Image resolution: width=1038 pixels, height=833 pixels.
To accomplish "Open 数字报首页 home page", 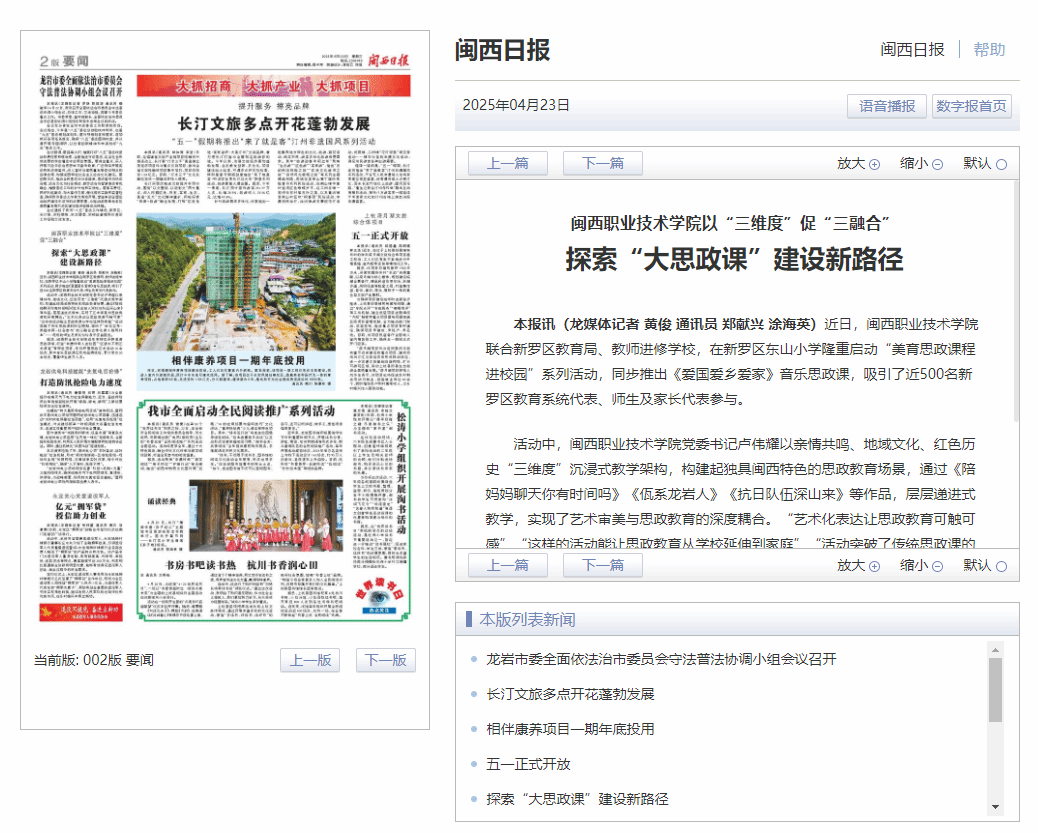I will (971, 106).
